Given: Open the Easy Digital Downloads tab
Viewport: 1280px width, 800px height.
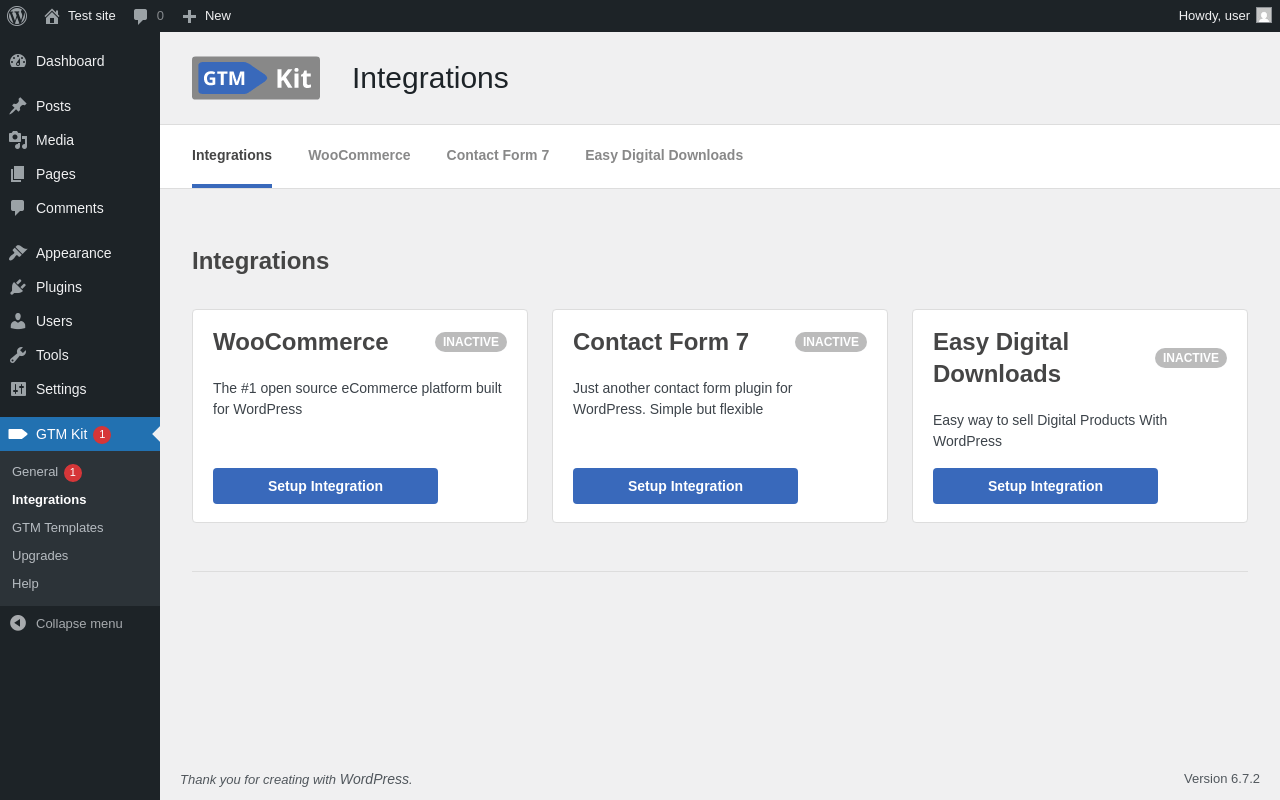Looking at the screenshot, I should coord(664,155).
